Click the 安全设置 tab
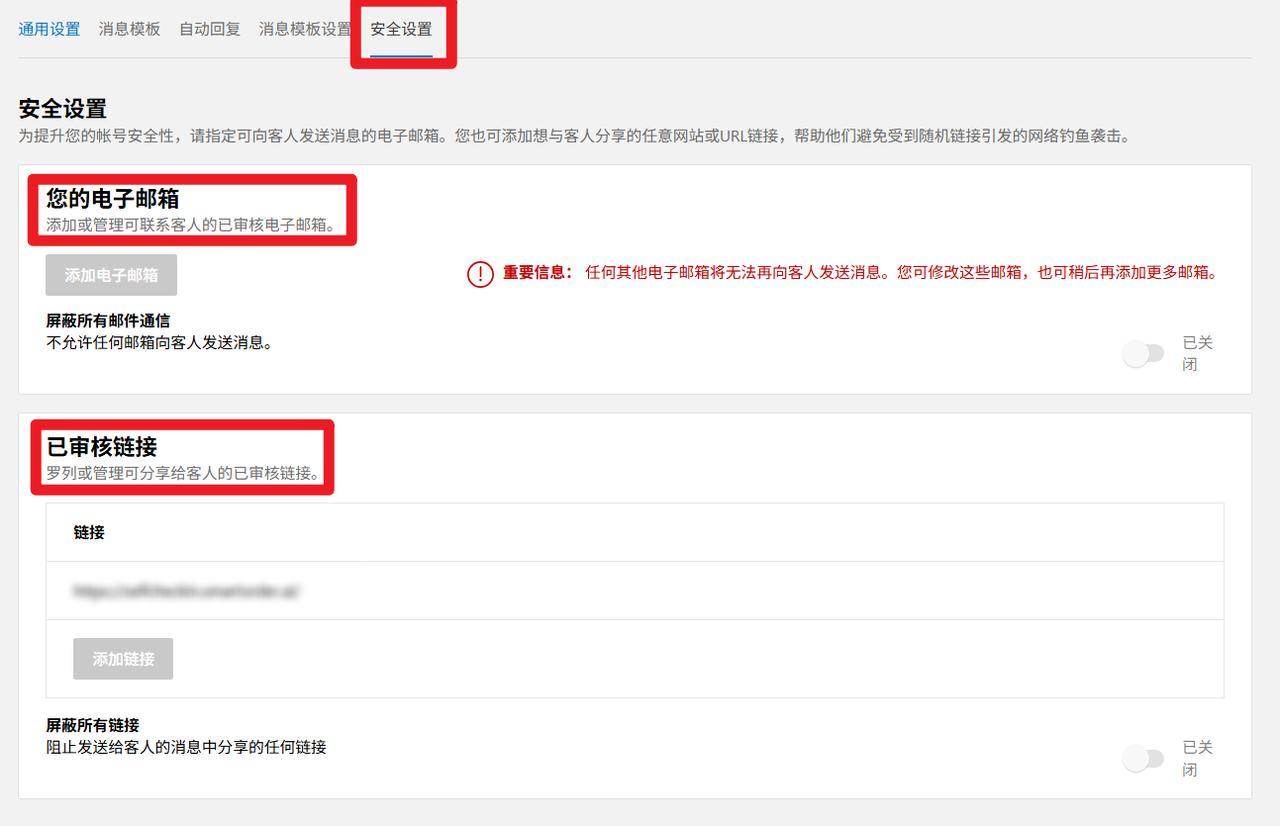The image size is (1280, 826). (401, 29)
